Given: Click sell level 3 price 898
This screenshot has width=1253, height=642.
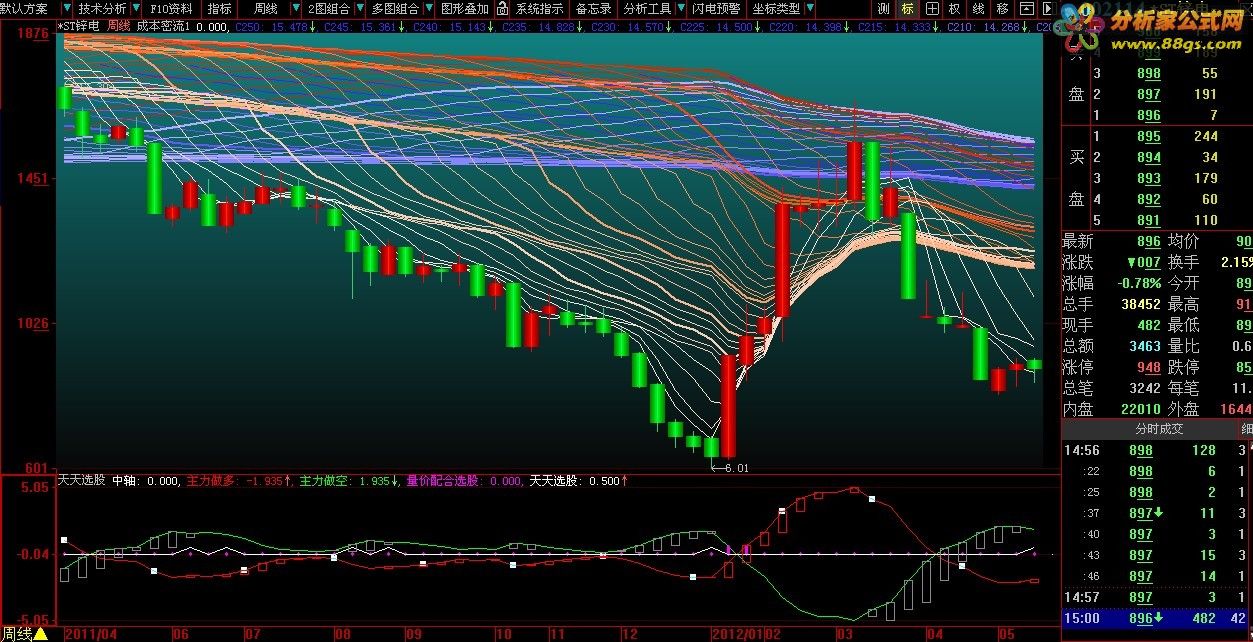Looking at the screenshot, I should tap(1148, 73).
